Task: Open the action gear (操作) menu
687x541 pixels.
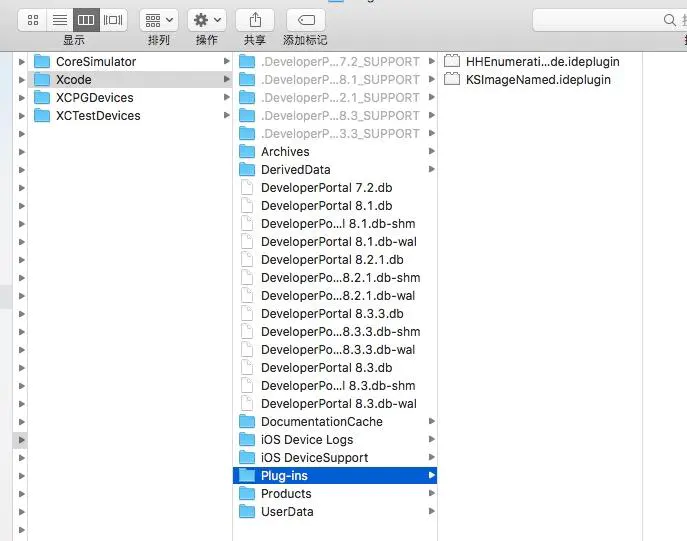Action: 207,20
